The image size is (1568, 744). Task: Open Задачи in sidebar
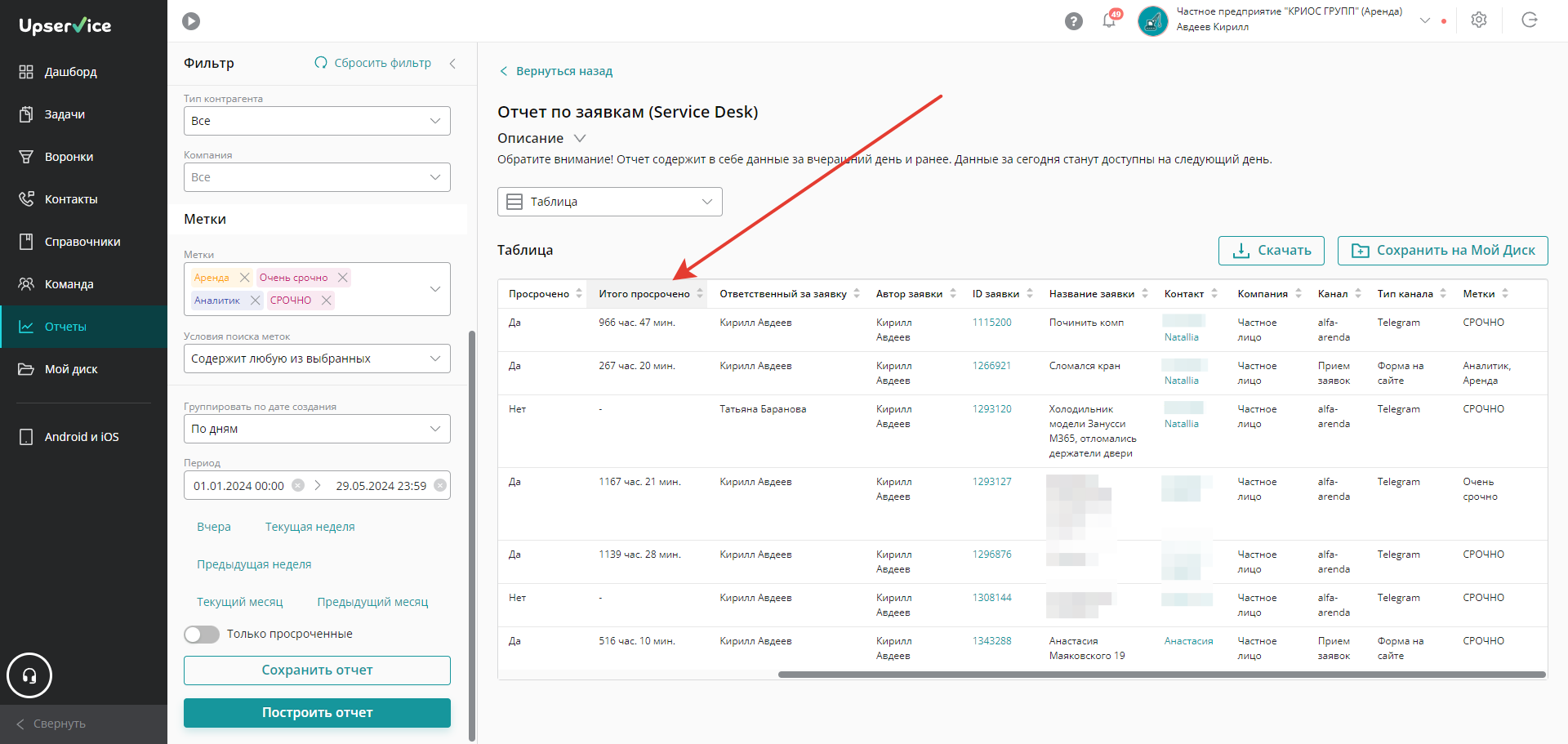pos(83,114)
